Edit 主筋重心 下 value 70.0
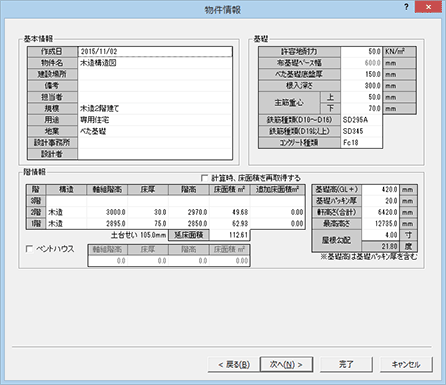The height and width of the screenshot is (385, 446). coord(361,108)
